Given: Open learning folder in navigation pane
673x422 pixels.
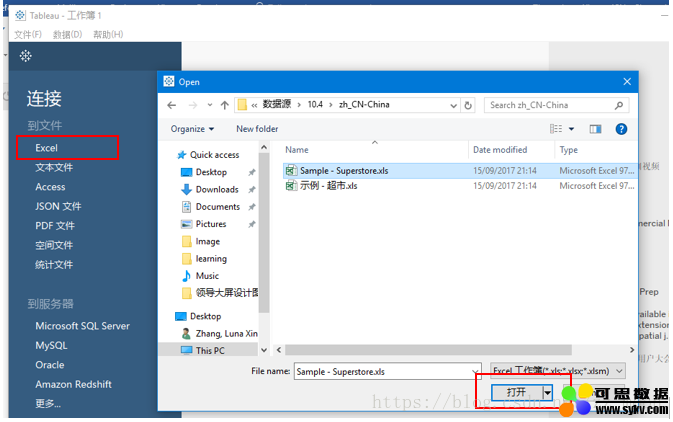Looking at the screenshot, I should pyautogui.click(x=211, y=259).
